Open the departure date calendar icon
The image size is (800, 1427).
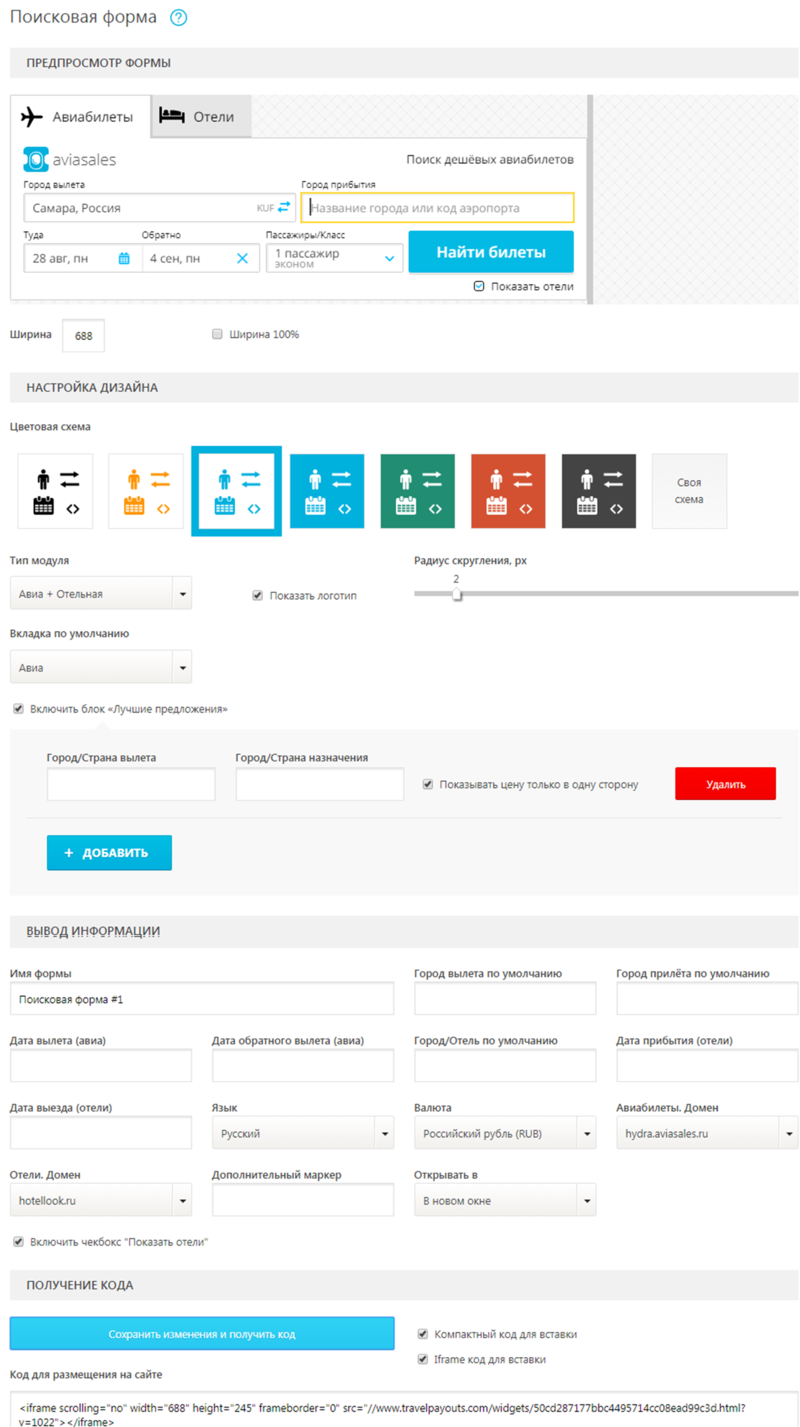coord(124,258)
